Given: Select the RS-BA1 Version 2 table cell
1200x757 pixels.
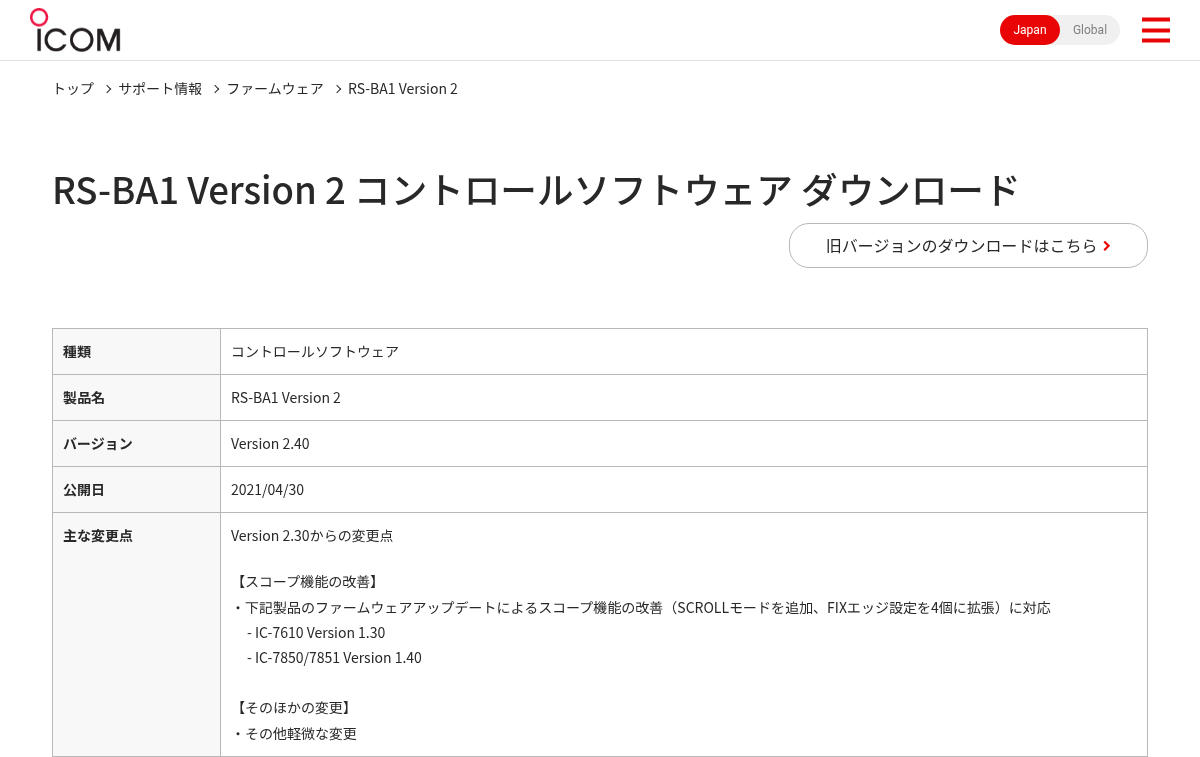Looking at the screenshot, I should pyautogui.click(x=683, y=398).
